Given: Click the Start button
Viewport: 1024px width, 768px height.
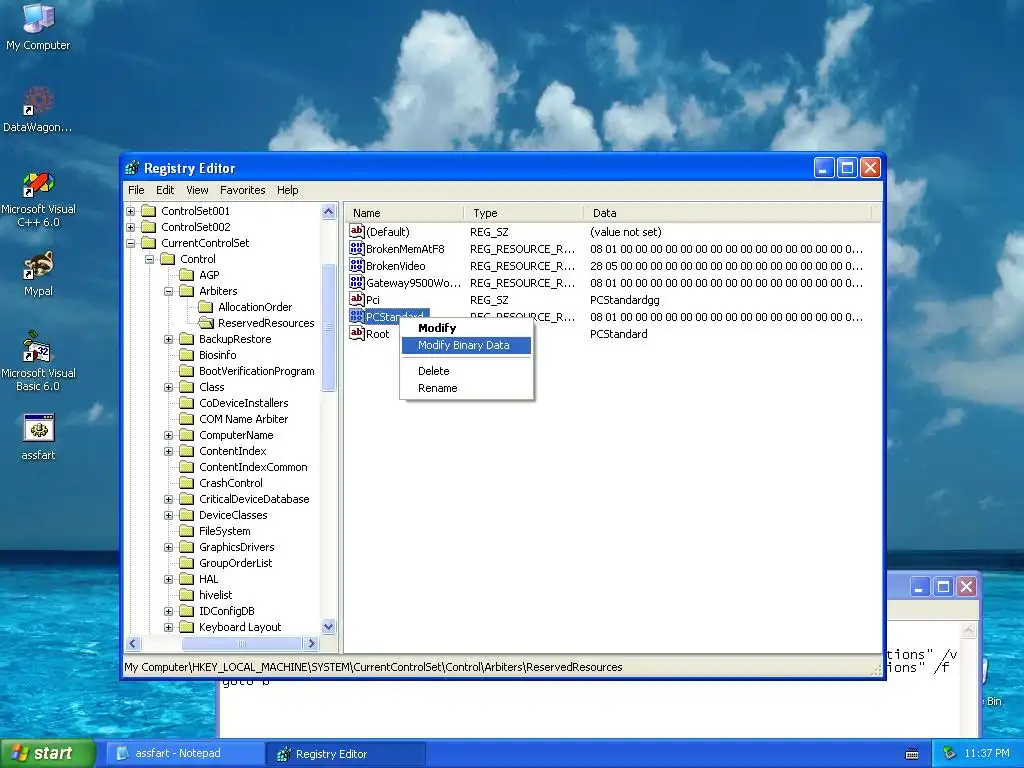Looking at the screenshot, I should pyautogui.click(x=48, y=753).
